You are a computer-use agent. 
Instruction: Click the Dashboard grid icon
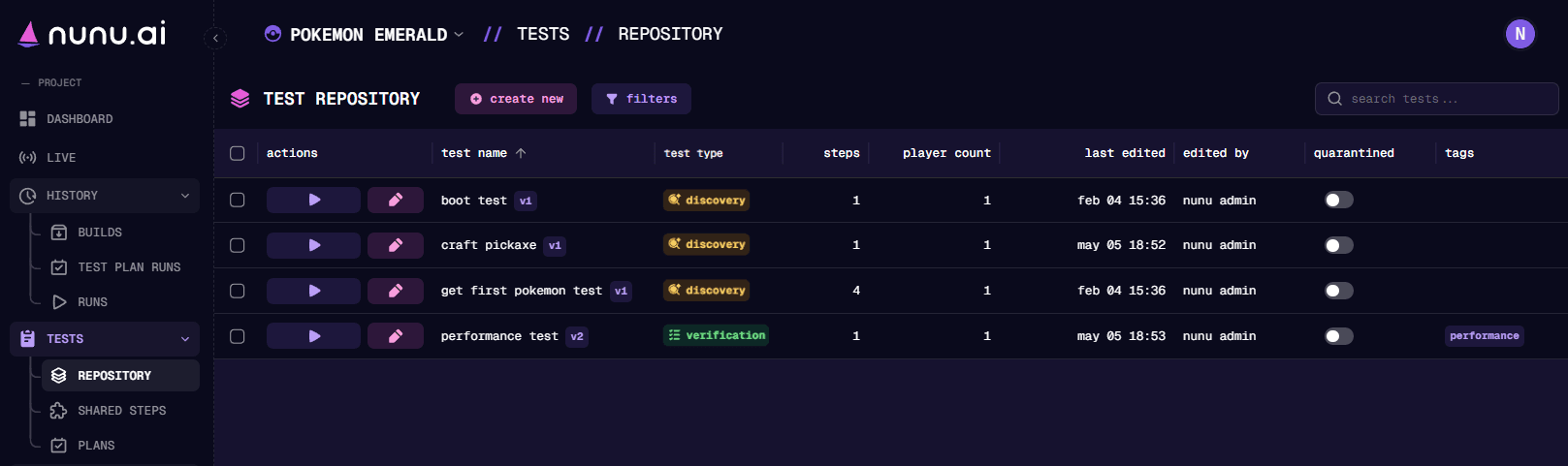pos(27,118)
